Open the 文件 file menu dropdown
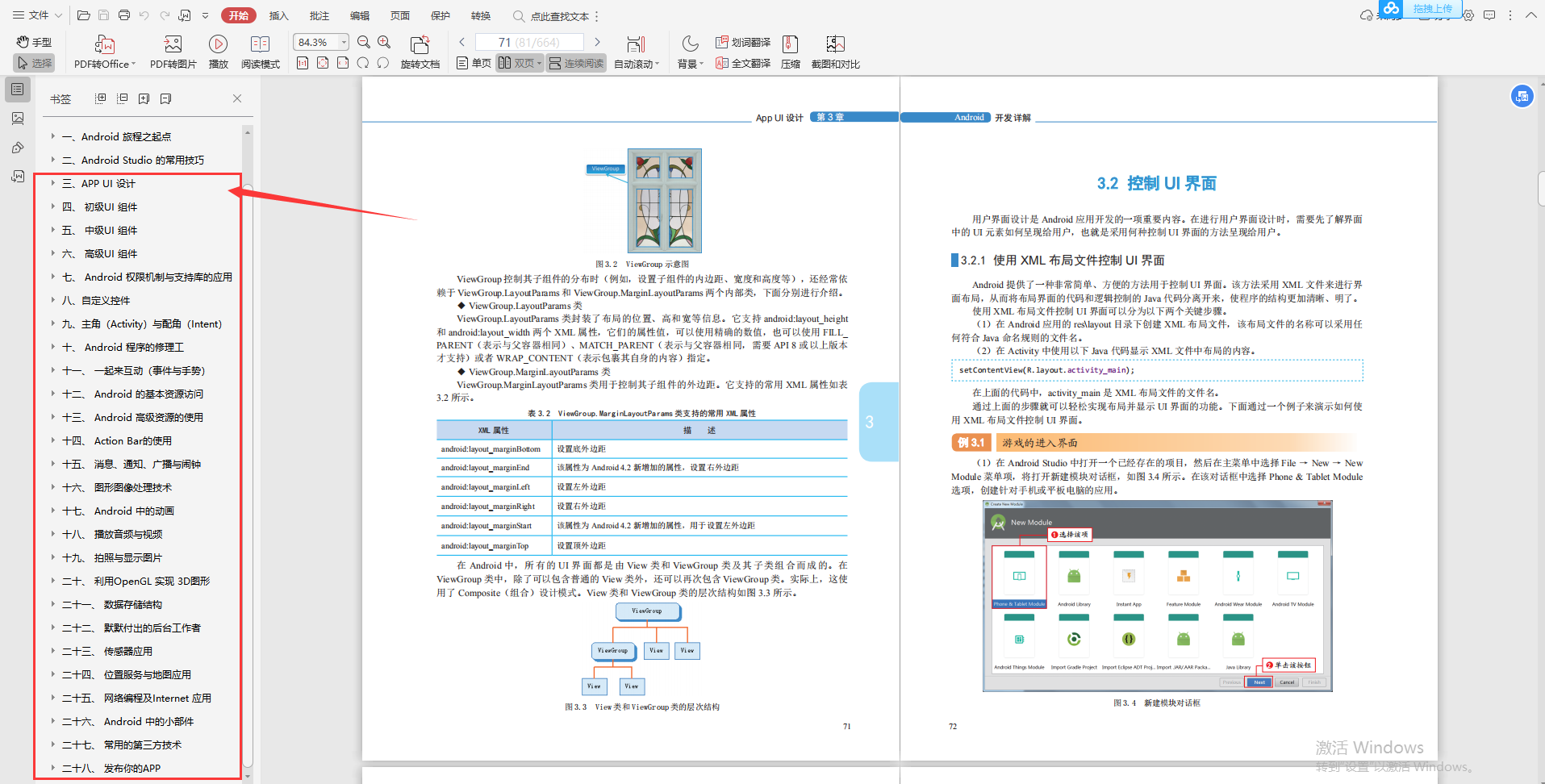This screenshot has width=1545, height=784. (37, 15)
